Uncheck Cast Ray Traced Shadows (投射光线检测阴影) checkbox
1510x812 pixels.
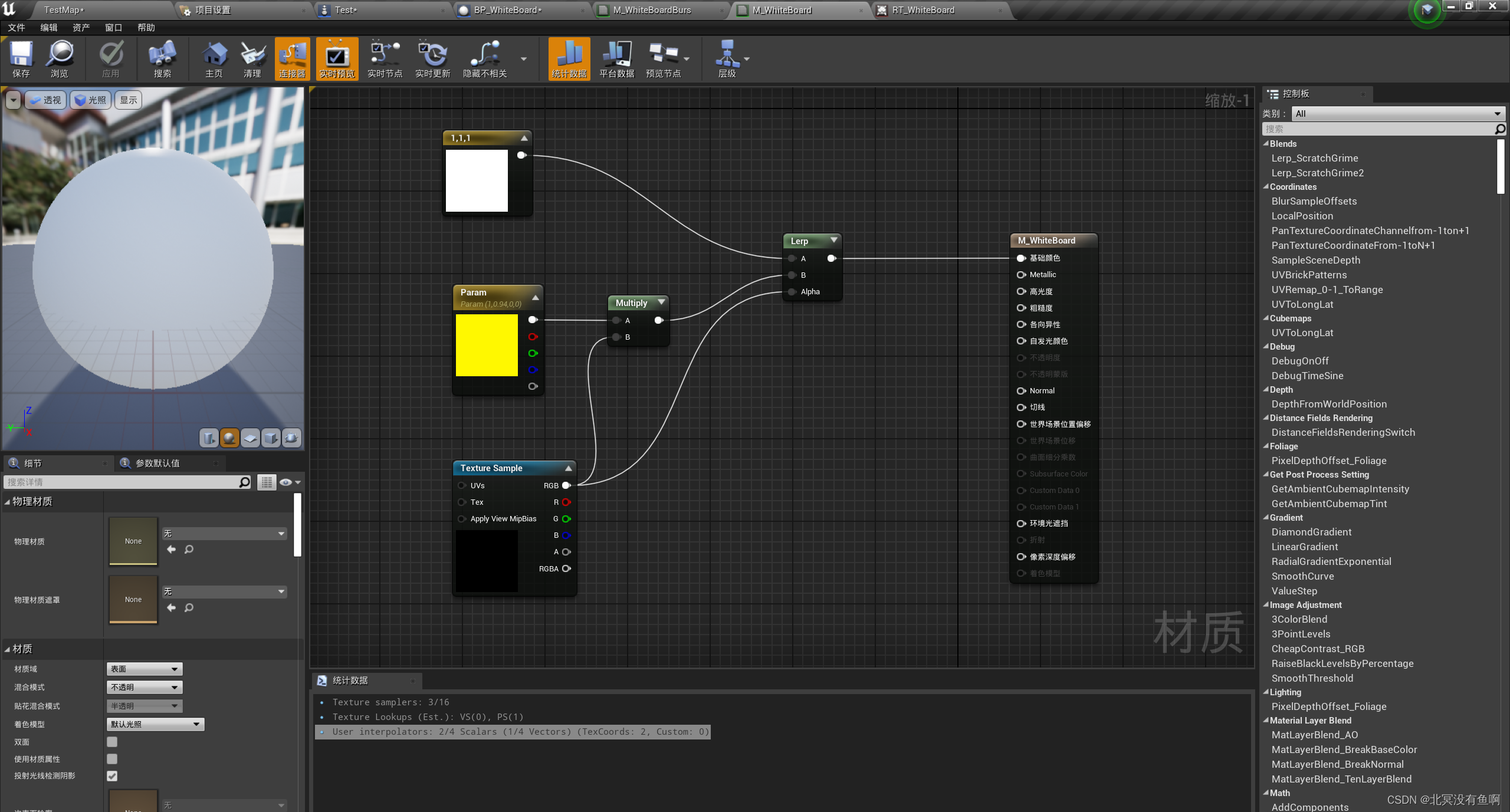click(112, 776)
